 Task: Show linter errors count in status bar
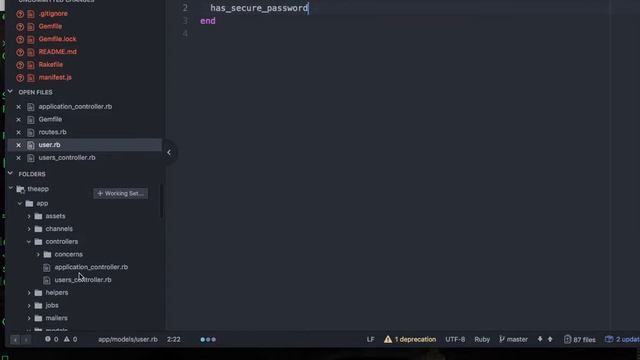(x=51, y=339)
